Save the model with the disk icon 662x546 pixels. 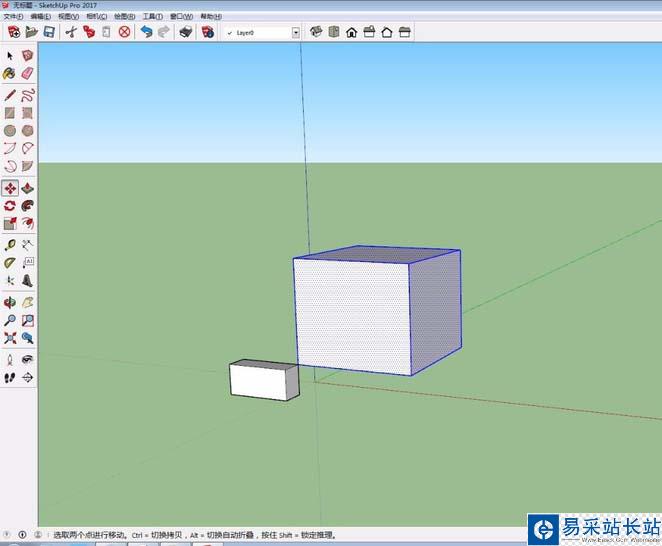tap(49, 32)
